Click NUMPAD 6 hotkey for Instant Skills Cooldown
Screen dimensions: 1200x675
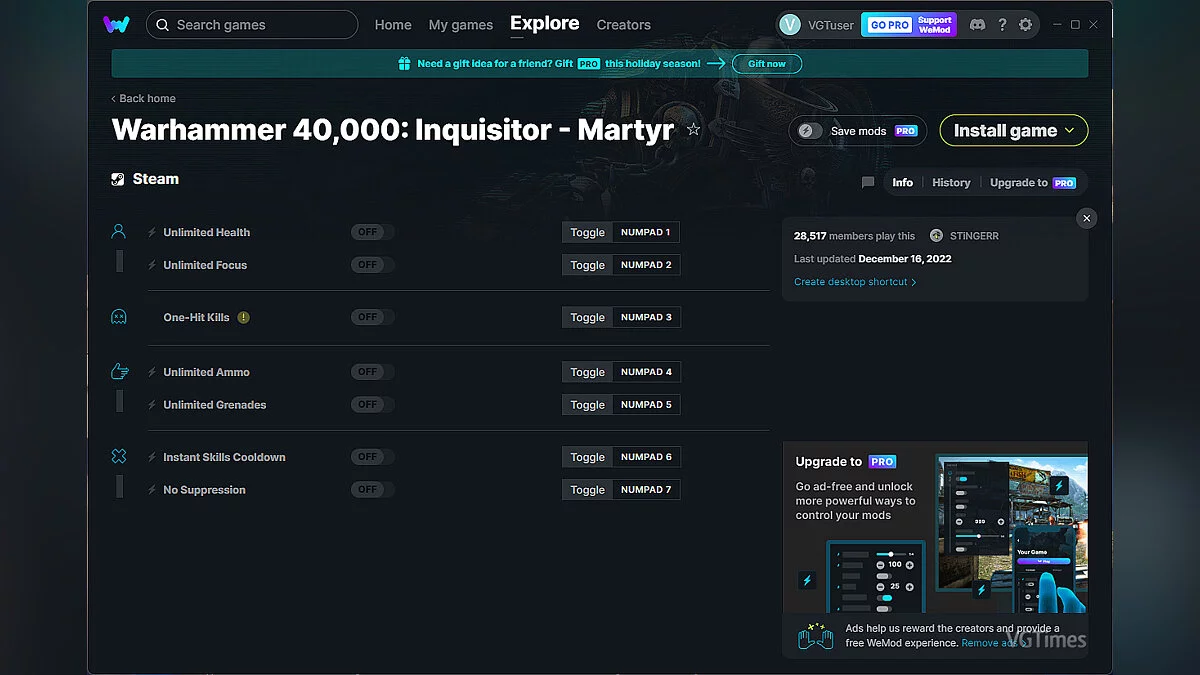(646, 457)
